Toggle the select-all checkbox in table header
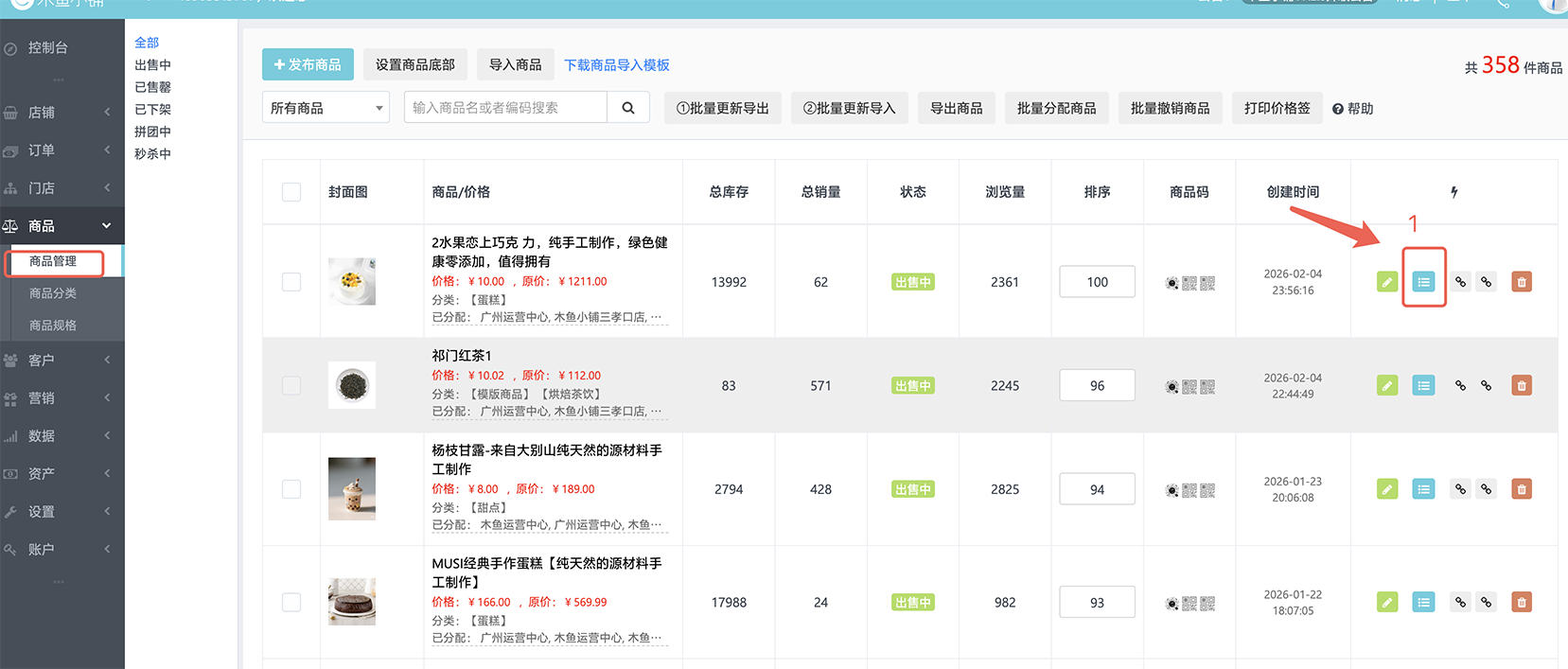 tap(291, 192)
